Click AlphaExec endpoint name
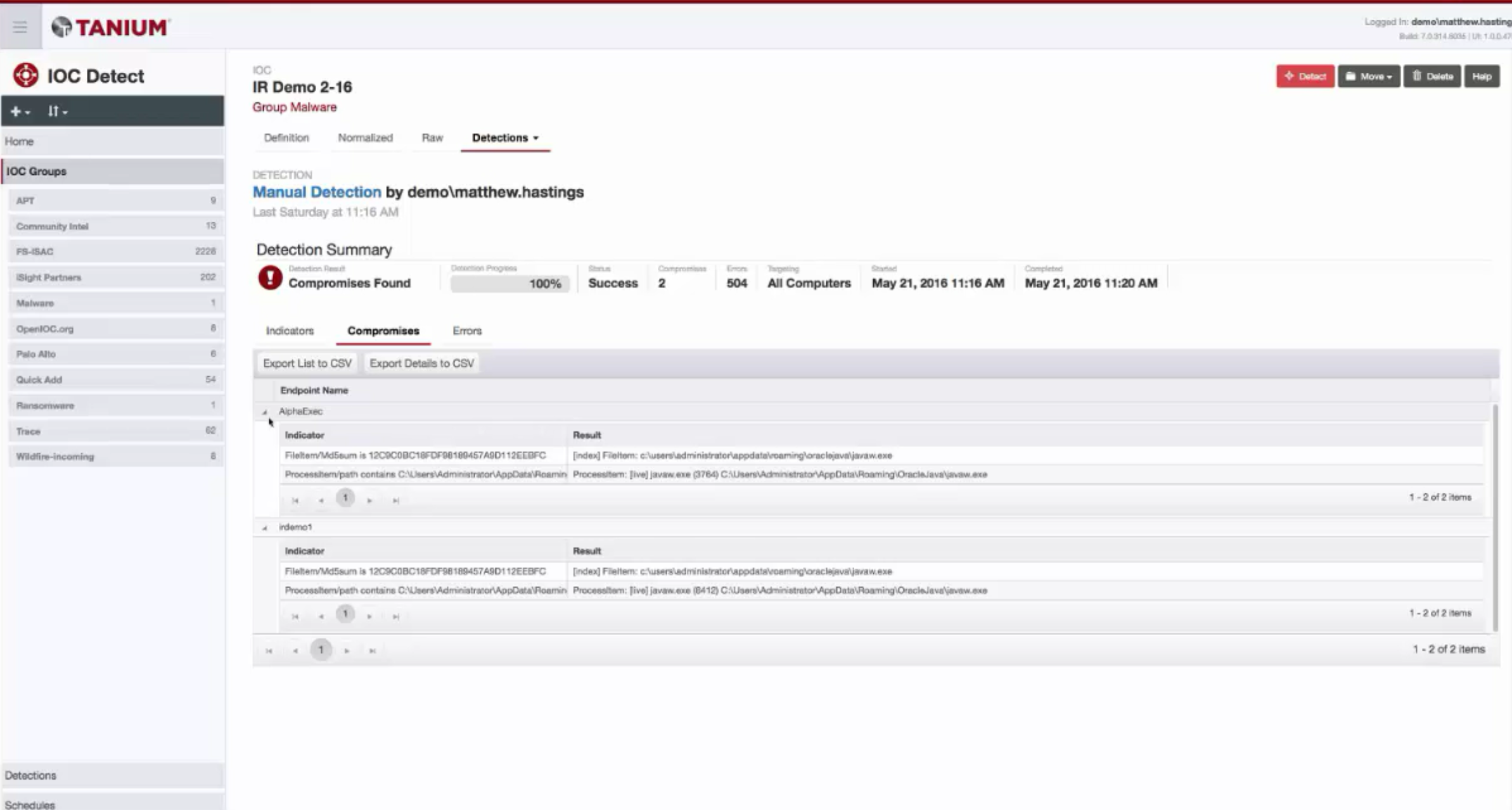The width and height of the screenshot is (1512, 810). (x=300, y=411)
